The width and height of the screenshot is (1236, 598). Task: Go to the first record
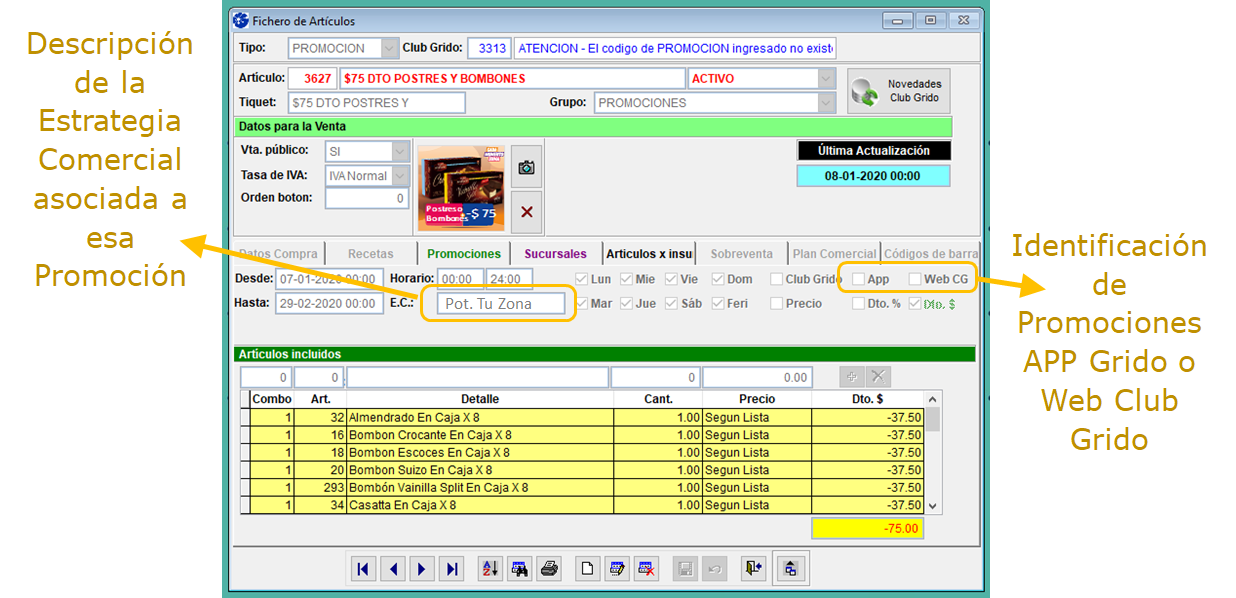click(363, 569)
